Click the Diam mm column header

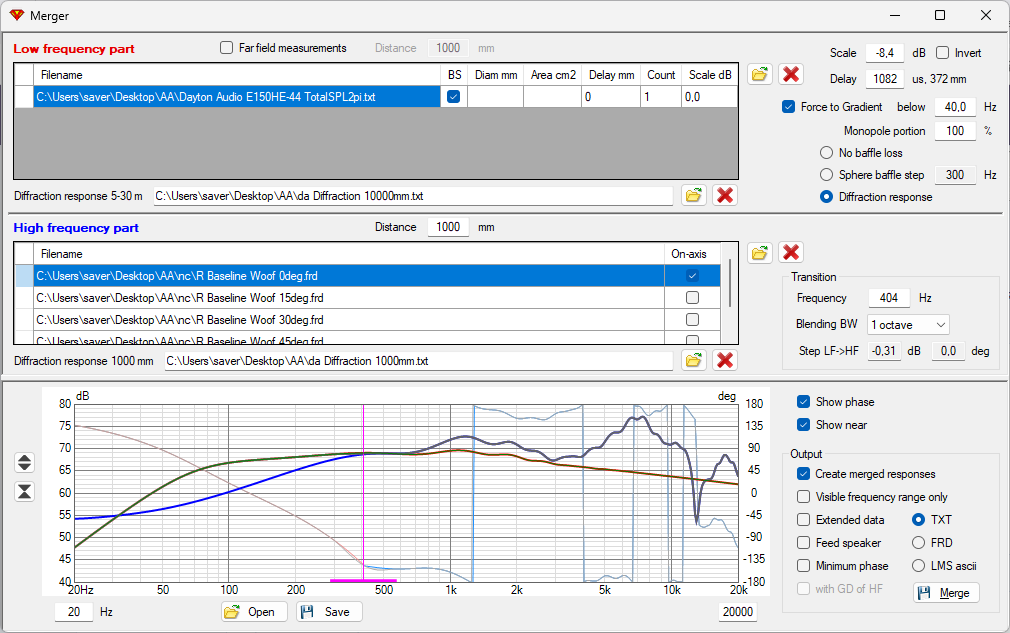pyautogui.click(x=496, y=75)
